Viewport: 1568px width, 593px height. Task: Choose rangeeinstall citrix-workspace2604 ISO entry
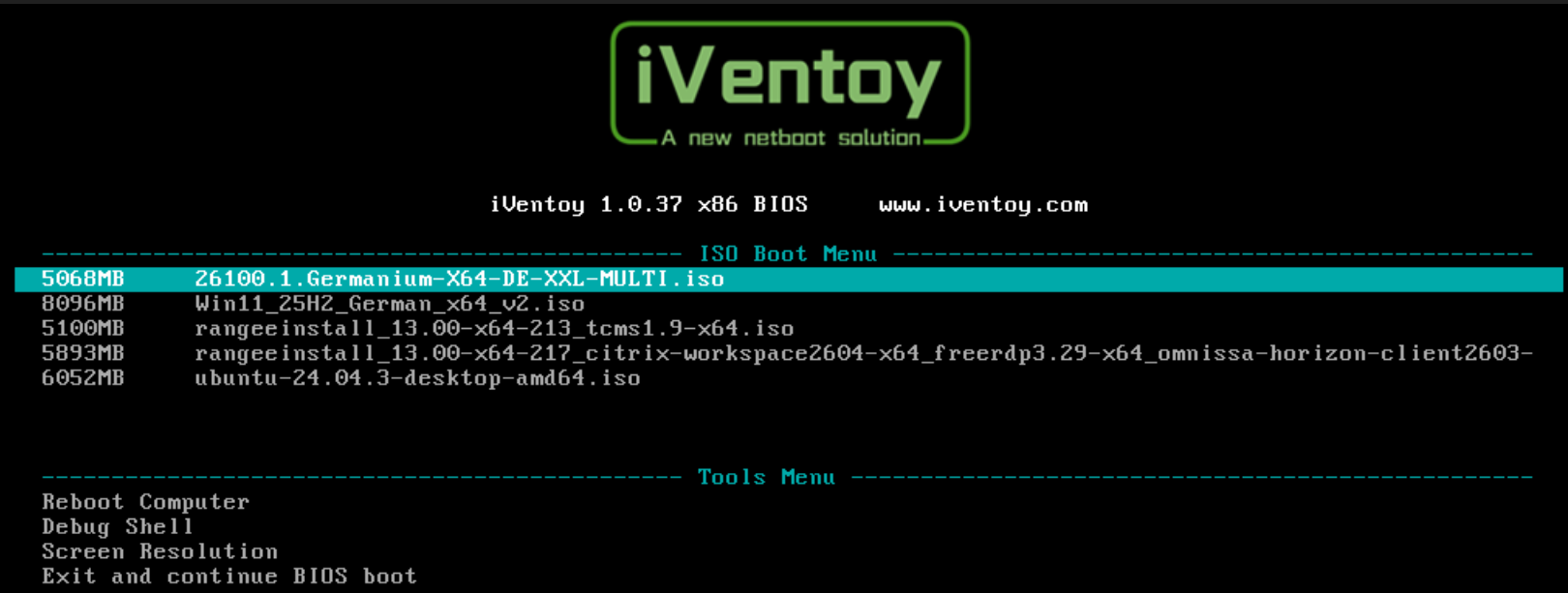point(863,353)
